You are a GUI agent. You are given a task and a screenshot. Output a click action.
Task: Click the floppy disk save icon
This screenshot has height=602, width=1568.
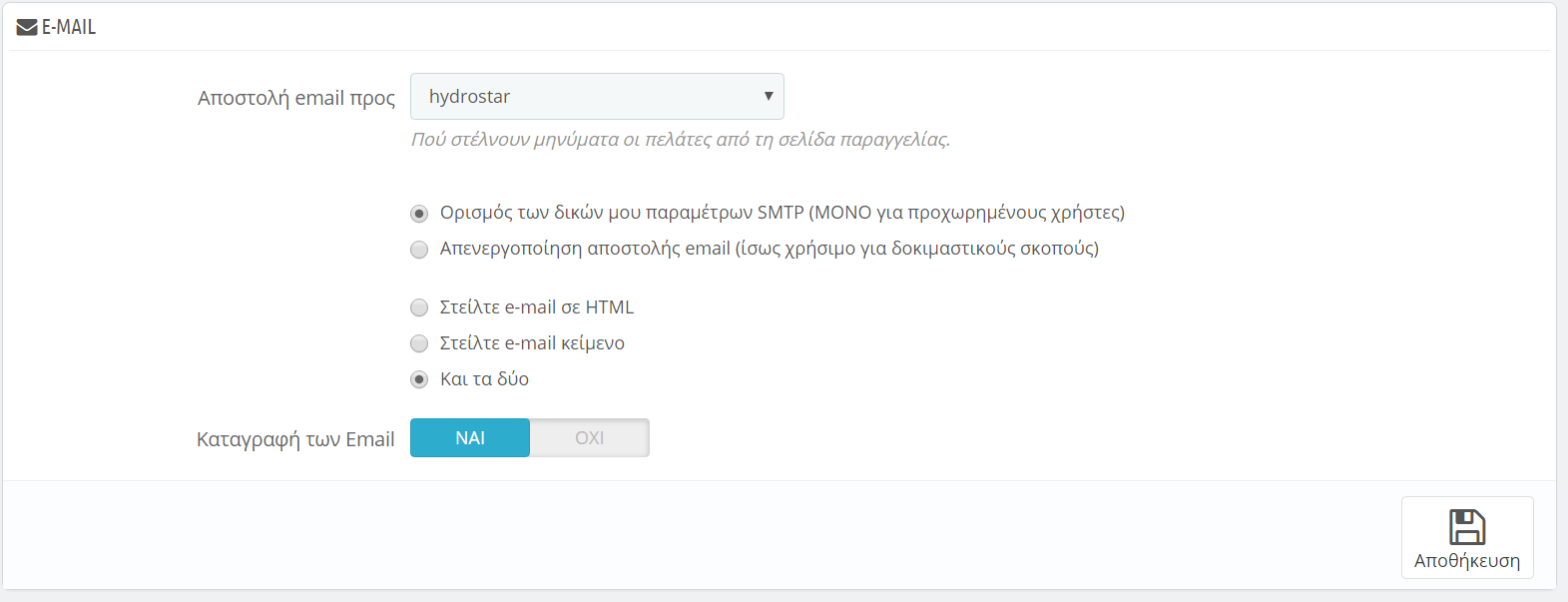[1466, 526]
